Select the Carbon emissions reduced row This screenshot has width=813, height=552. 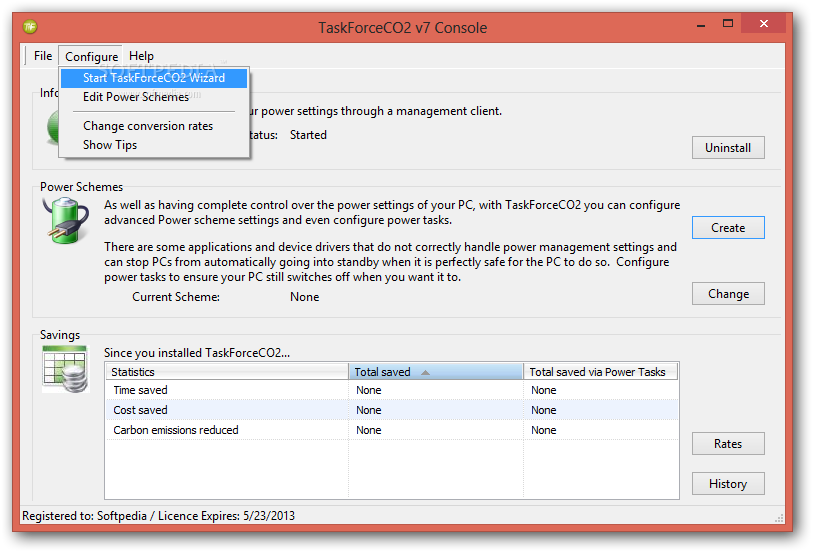coord(392,430)
